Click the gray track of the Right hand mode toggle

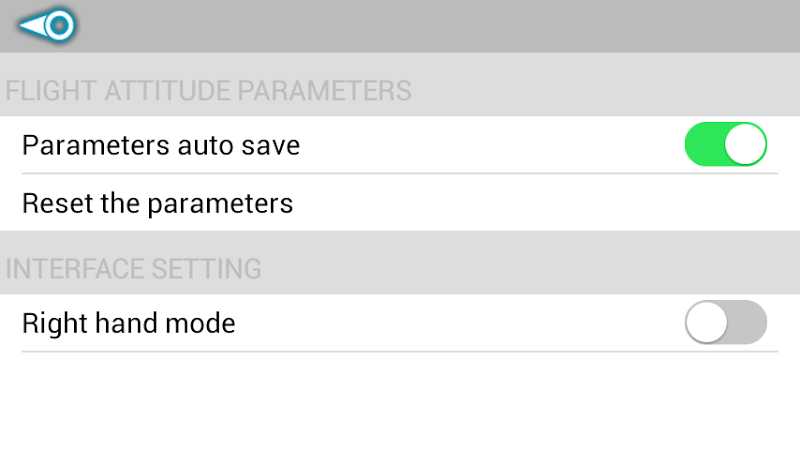tap(748, 322)
